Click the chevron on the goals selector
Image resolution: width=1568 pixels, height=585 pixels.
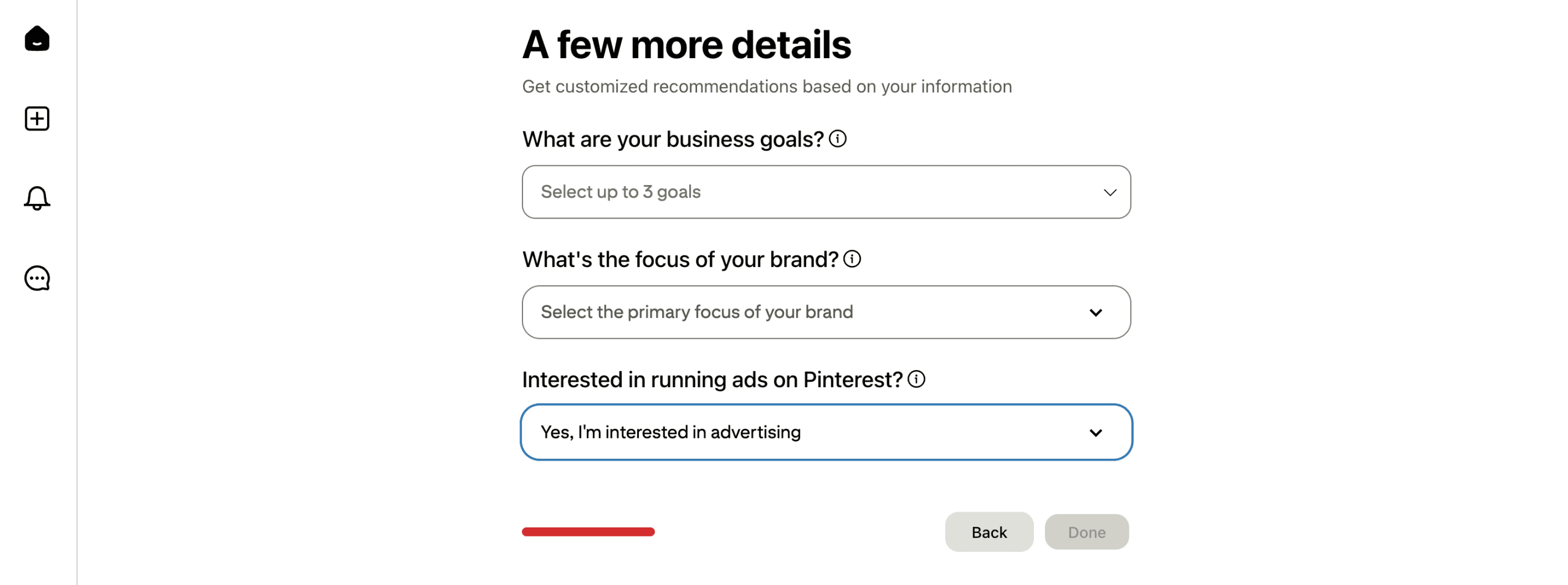click(x=1110, y=192)
